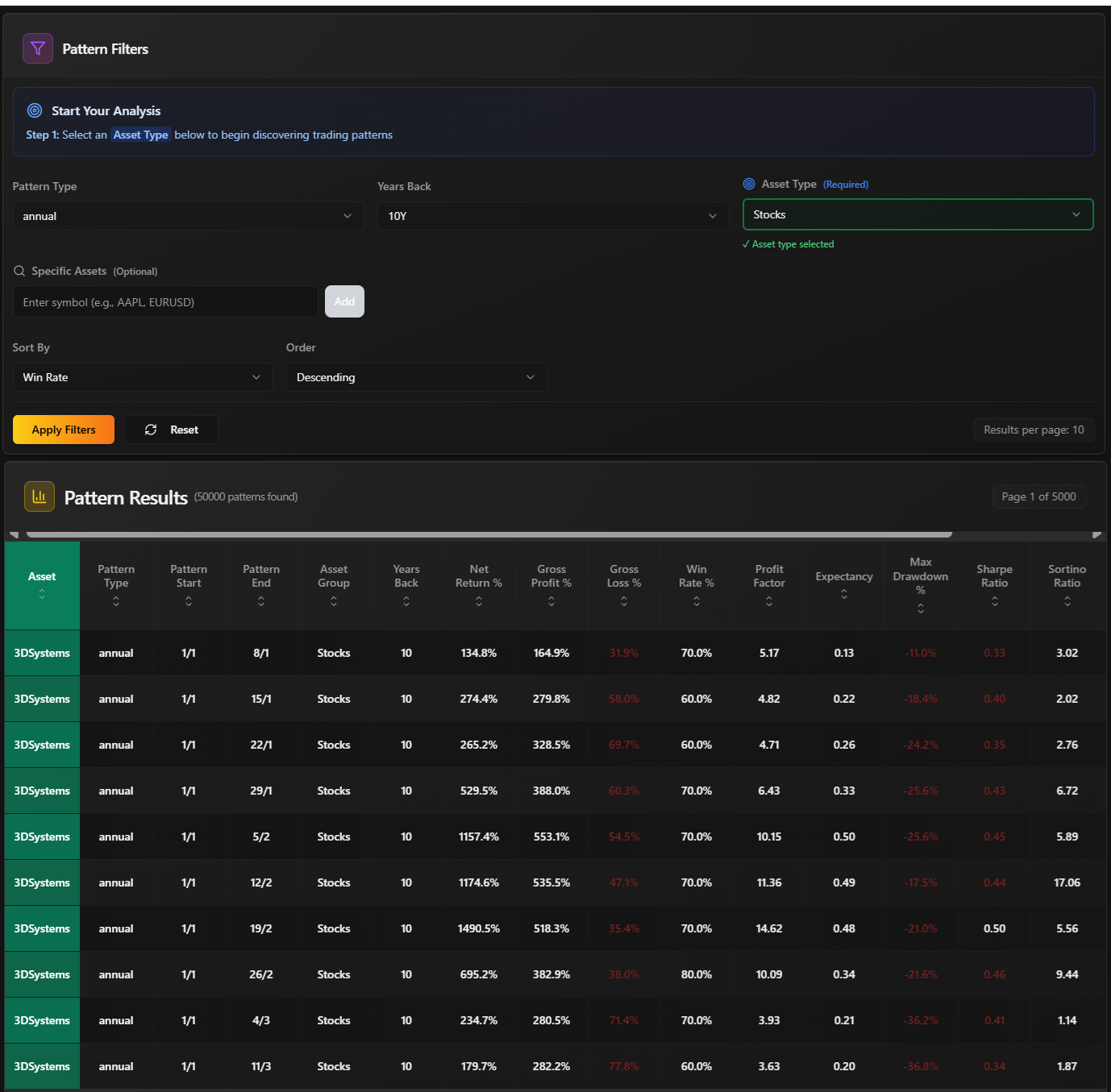Image resolution: width=1111 pixels, height=1092 pixels.
Task: Click the 31.9% gross loss cell
Action: coord(624,653)
